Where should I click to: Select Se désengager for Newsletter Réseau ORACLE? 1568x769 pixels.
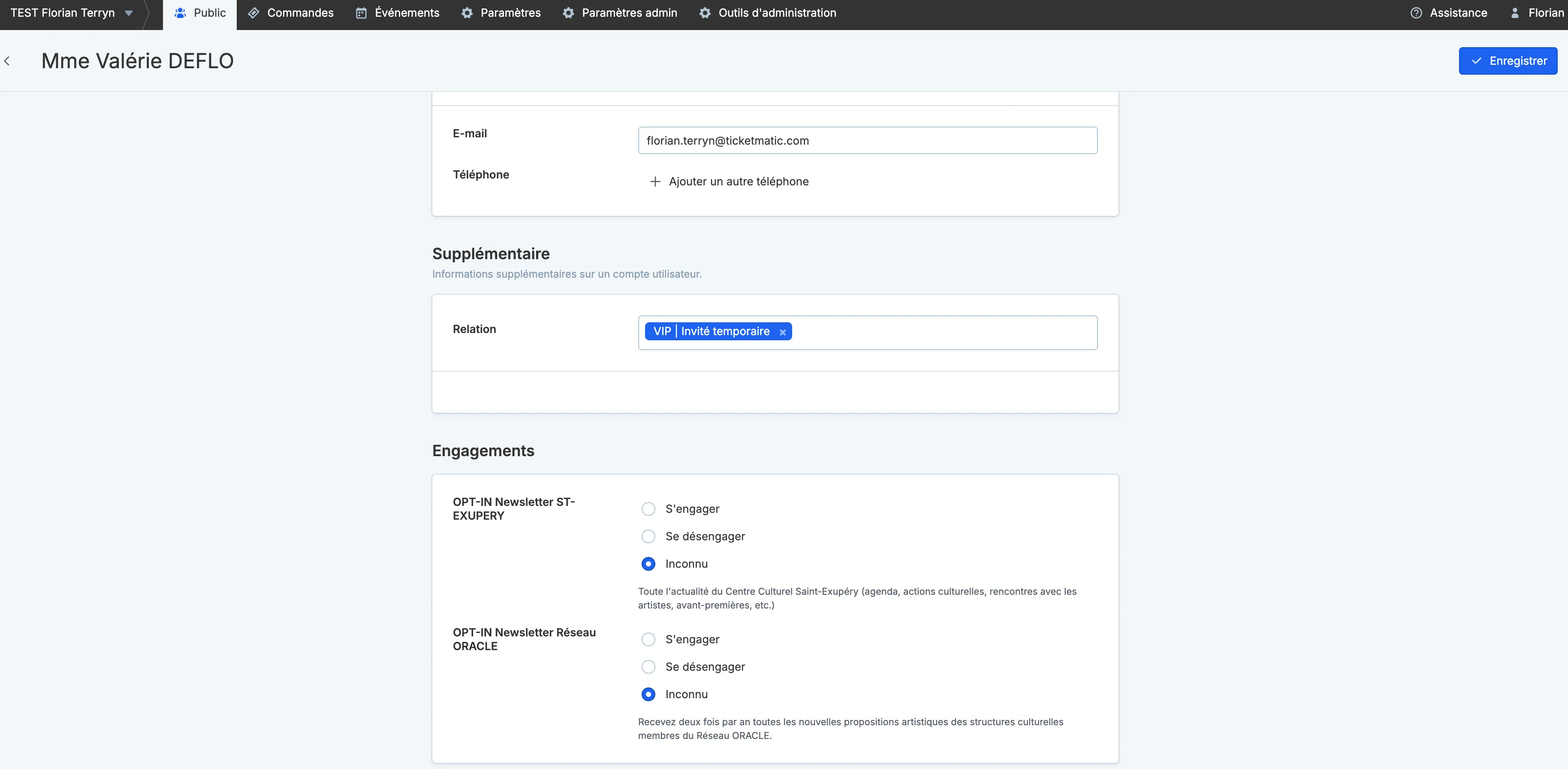648,667
